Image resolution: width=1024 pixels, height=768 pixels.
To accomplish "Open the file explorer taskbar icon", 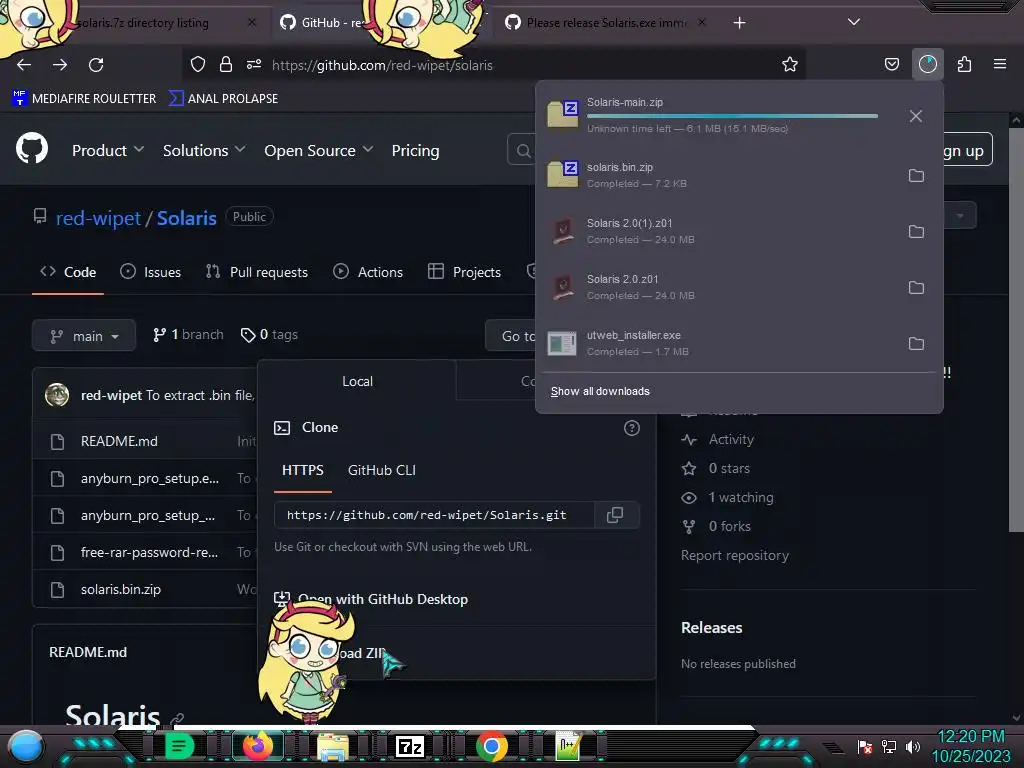I will 333,746.
